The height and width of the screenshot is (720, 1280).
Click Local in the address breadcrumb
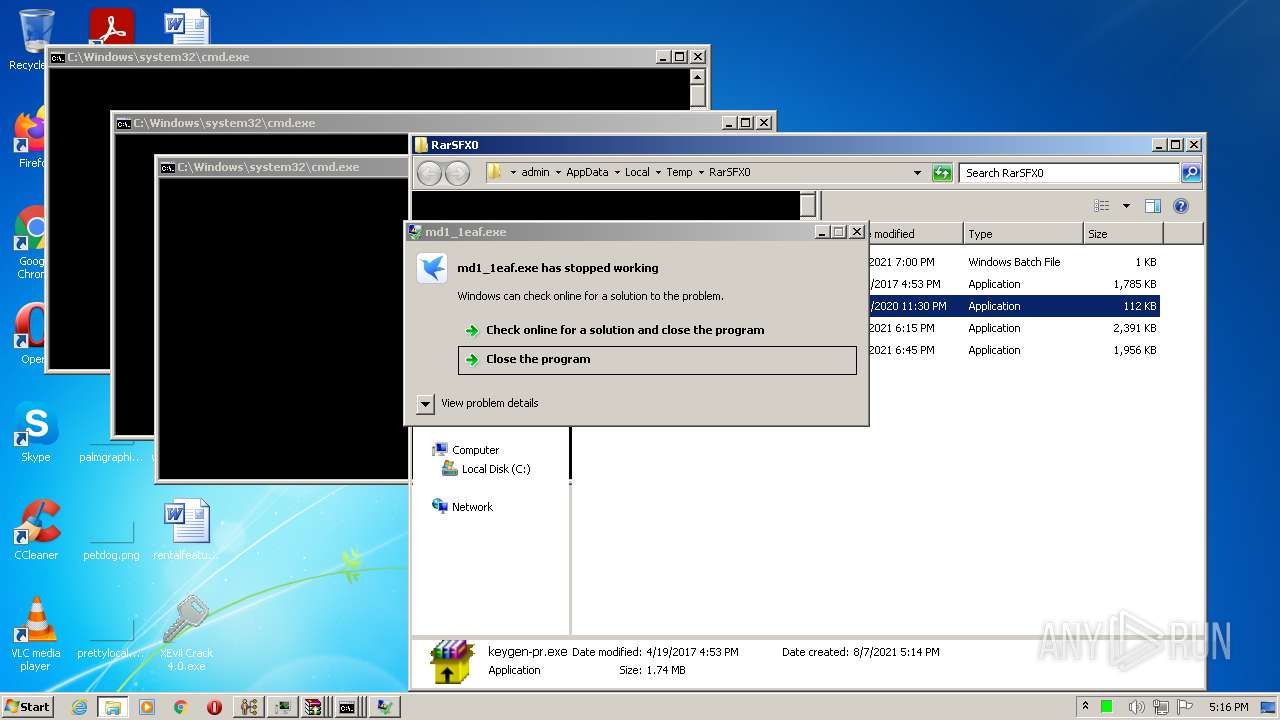click(637, 173)
